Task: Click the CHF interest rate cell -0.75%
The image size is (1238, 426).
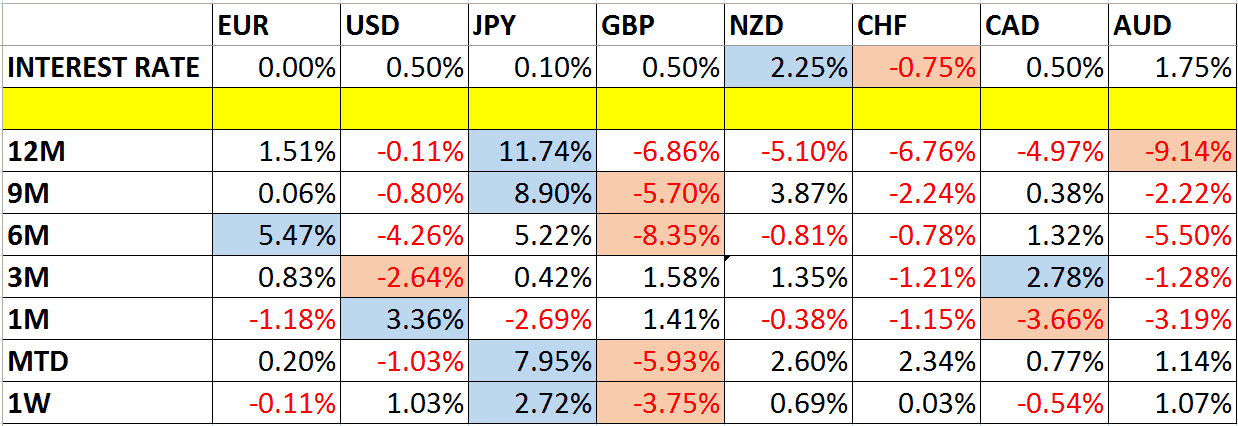Action: pos(916,68)
